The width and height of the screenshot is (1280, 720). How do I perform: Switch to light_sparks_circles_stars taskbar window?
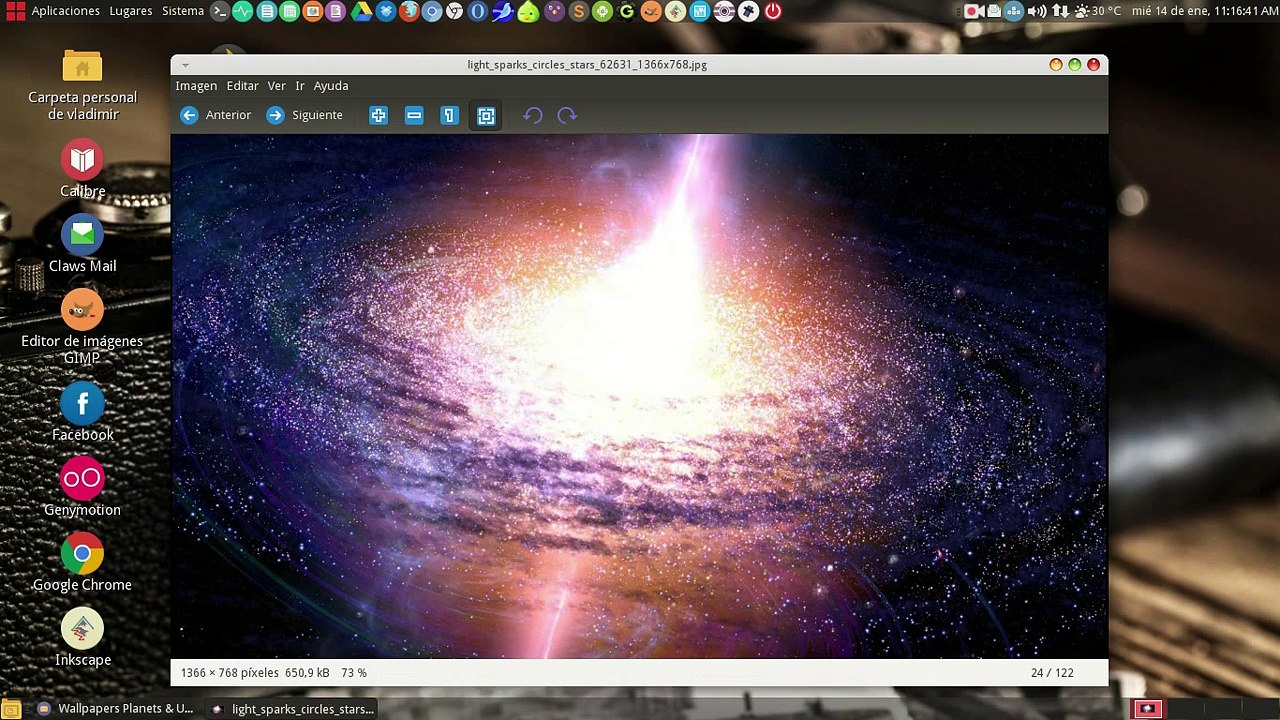(x=292, y=709)
